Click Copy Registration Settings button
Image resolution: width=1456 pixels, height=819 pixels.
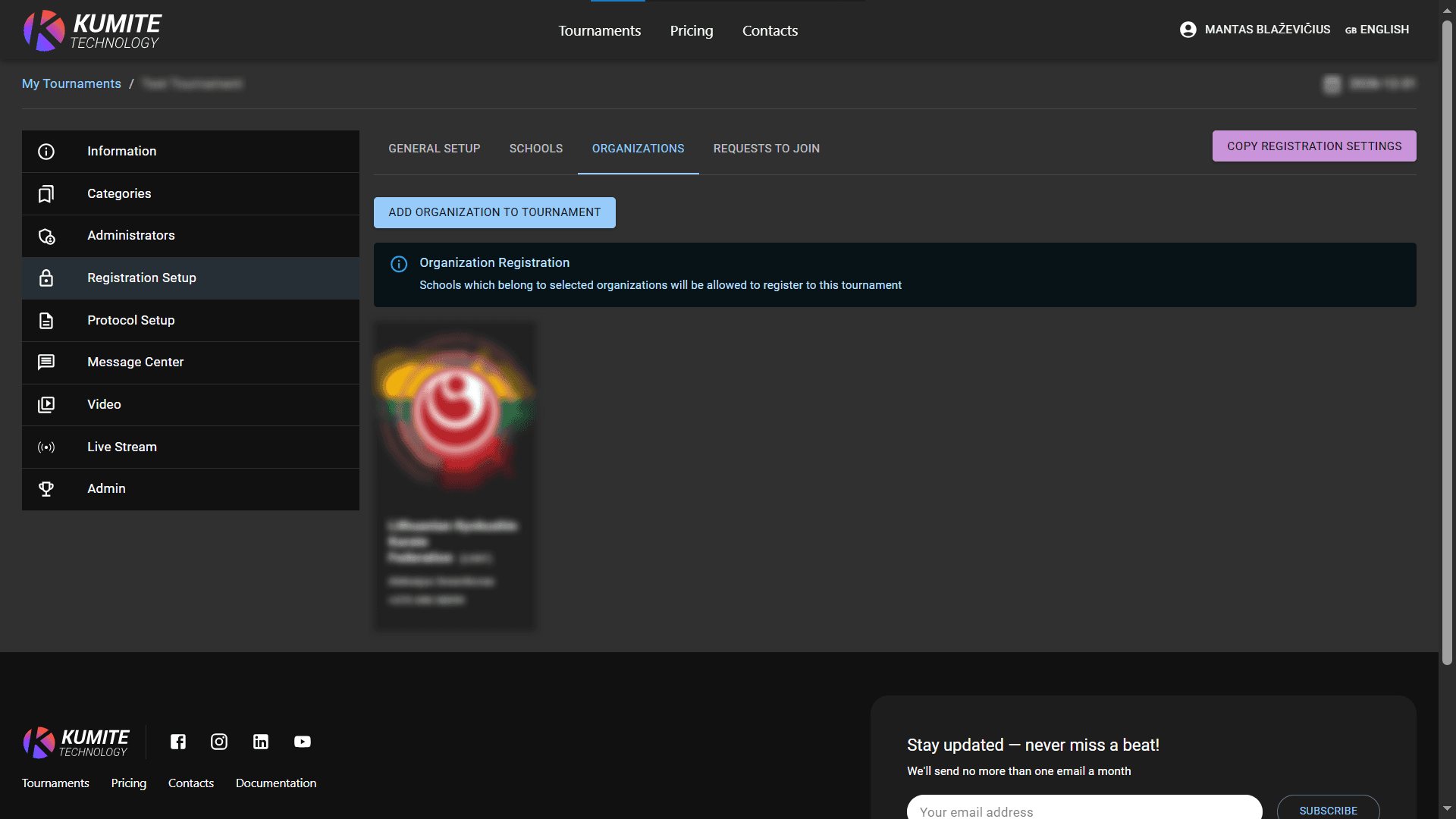[x=1314, y=146]
